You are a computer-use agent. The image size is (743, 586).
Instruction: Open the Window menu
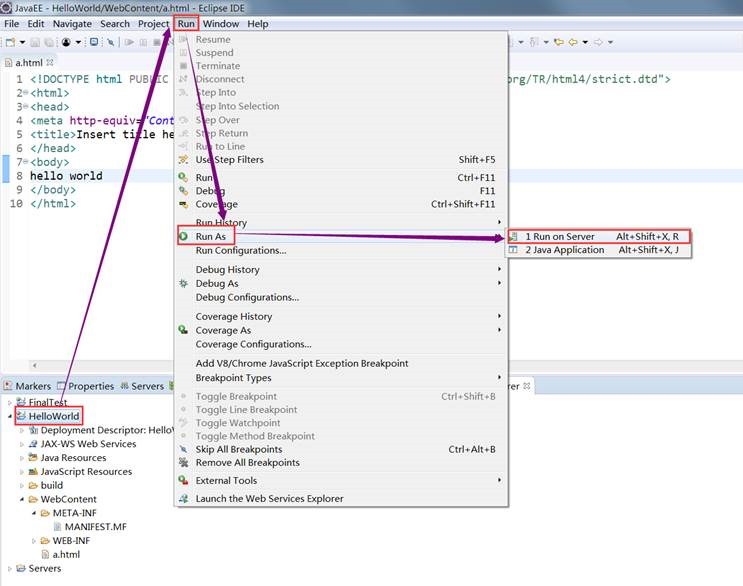click(221, 24)
